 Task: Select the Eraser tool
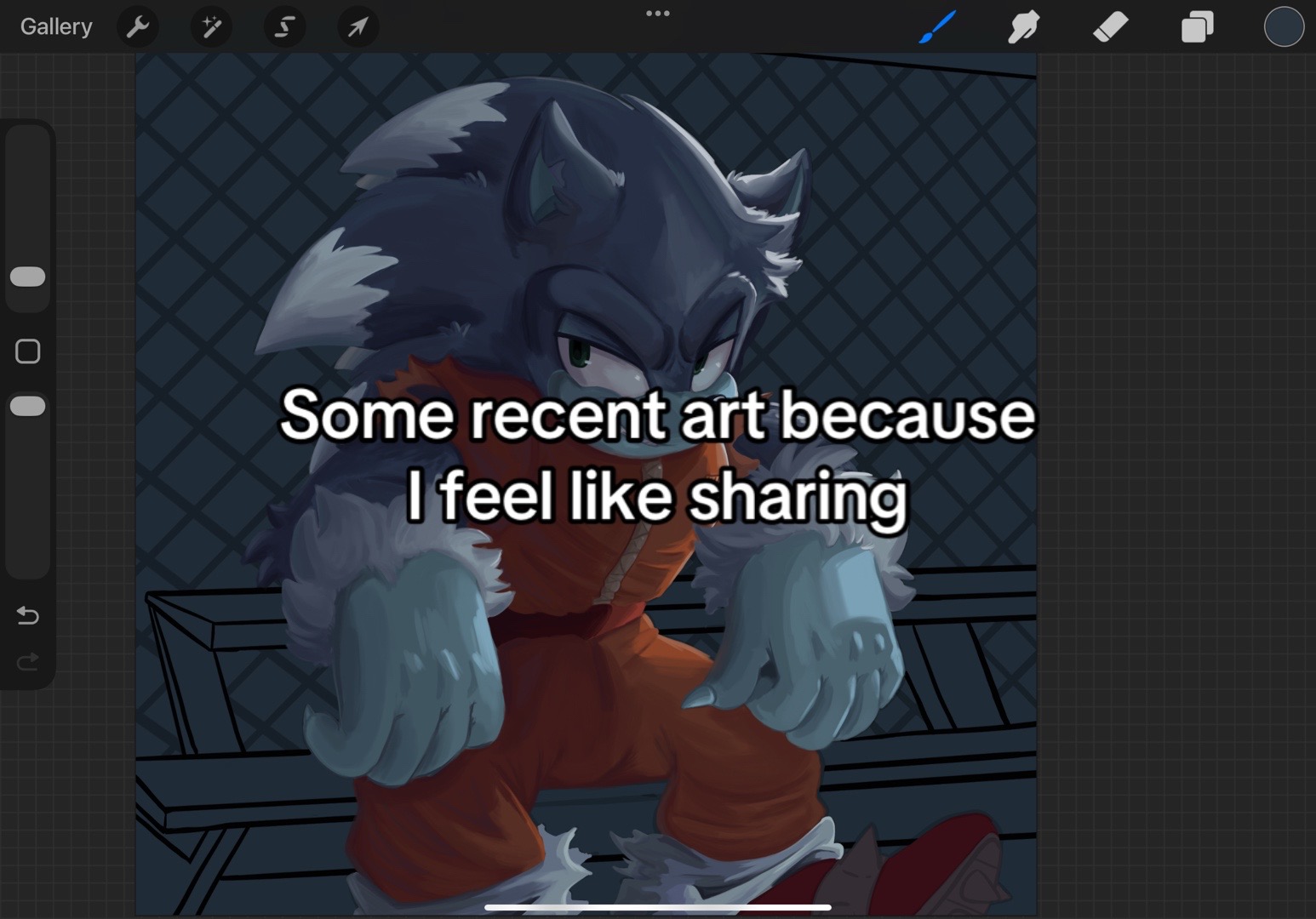tap(1111, 27)
